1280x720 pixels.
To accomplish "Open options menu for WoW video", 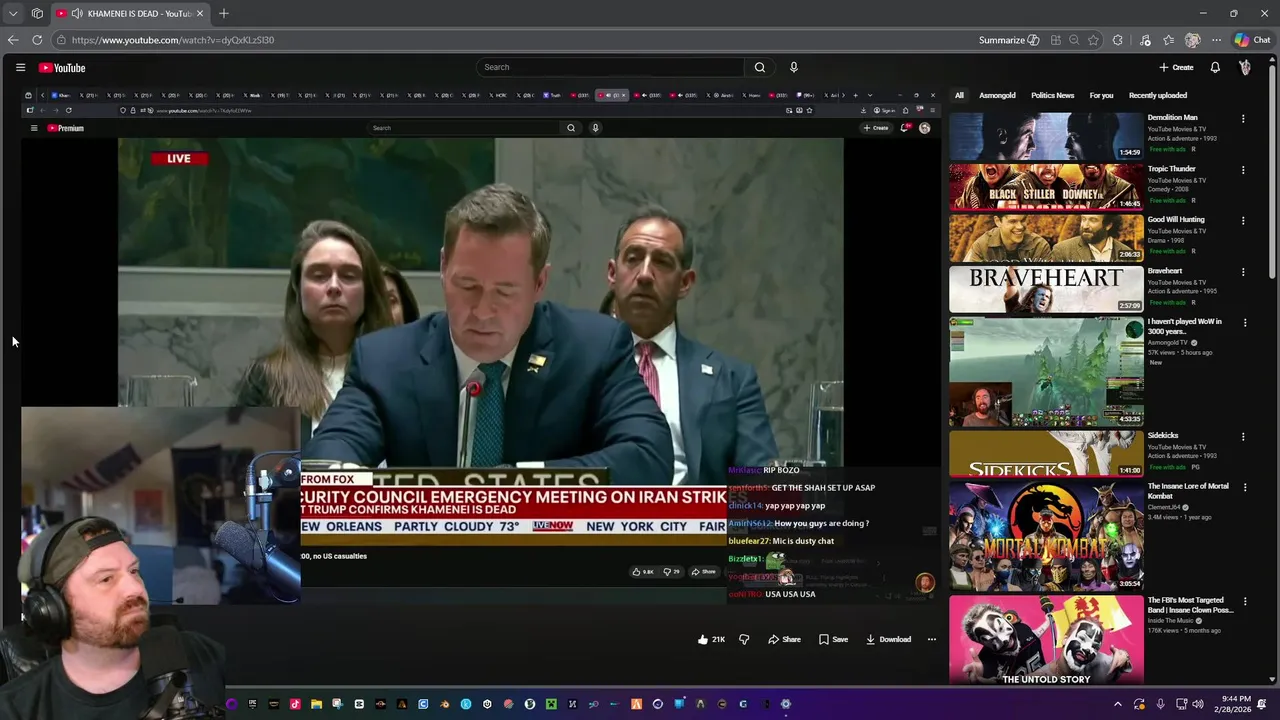I will click(1244, 323).
